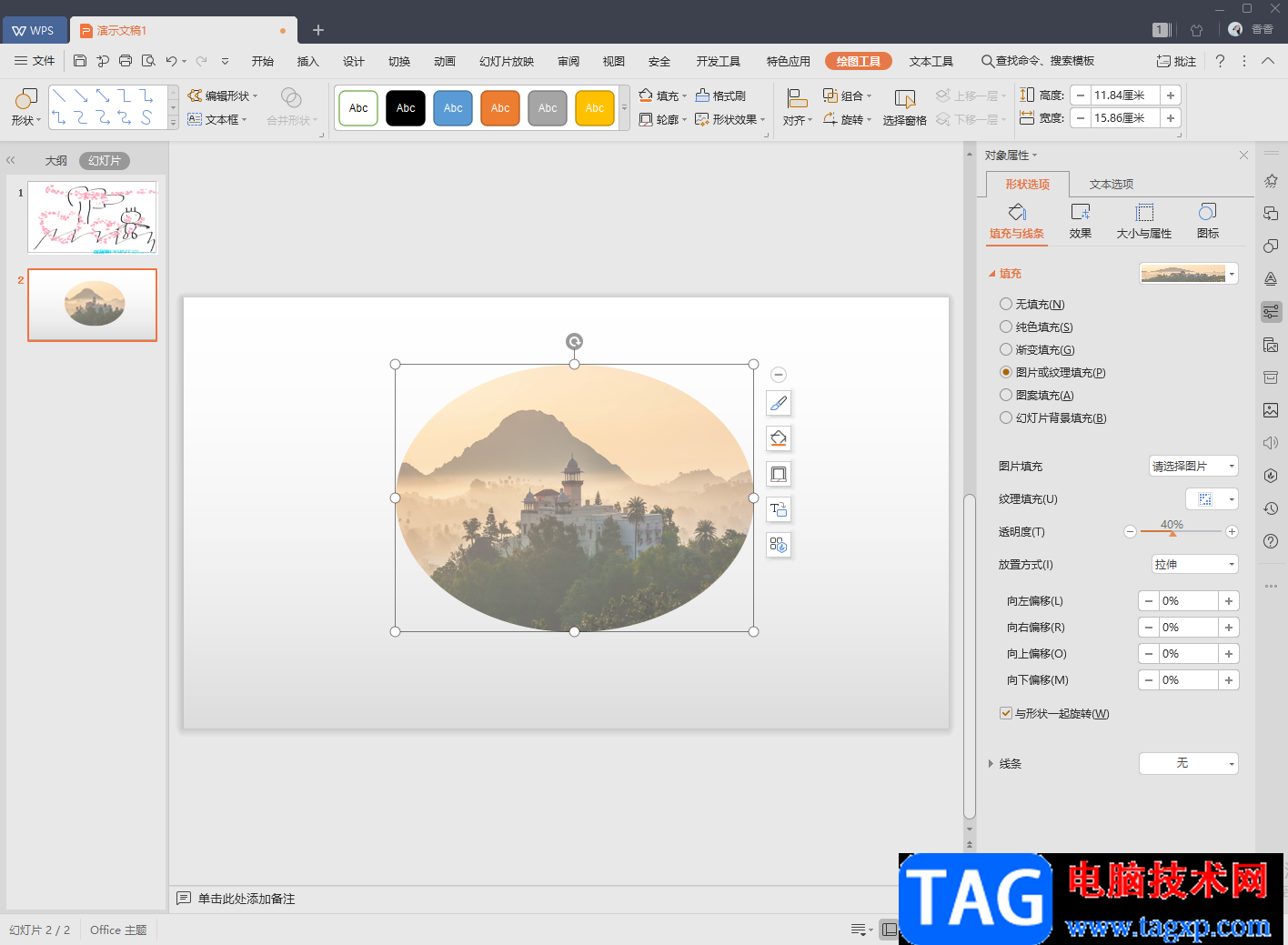The height and width of the screenshot is (945, 1288).
Task: Open Fill & Line (填充与线条) section icon
Action: coord(1017,221)
